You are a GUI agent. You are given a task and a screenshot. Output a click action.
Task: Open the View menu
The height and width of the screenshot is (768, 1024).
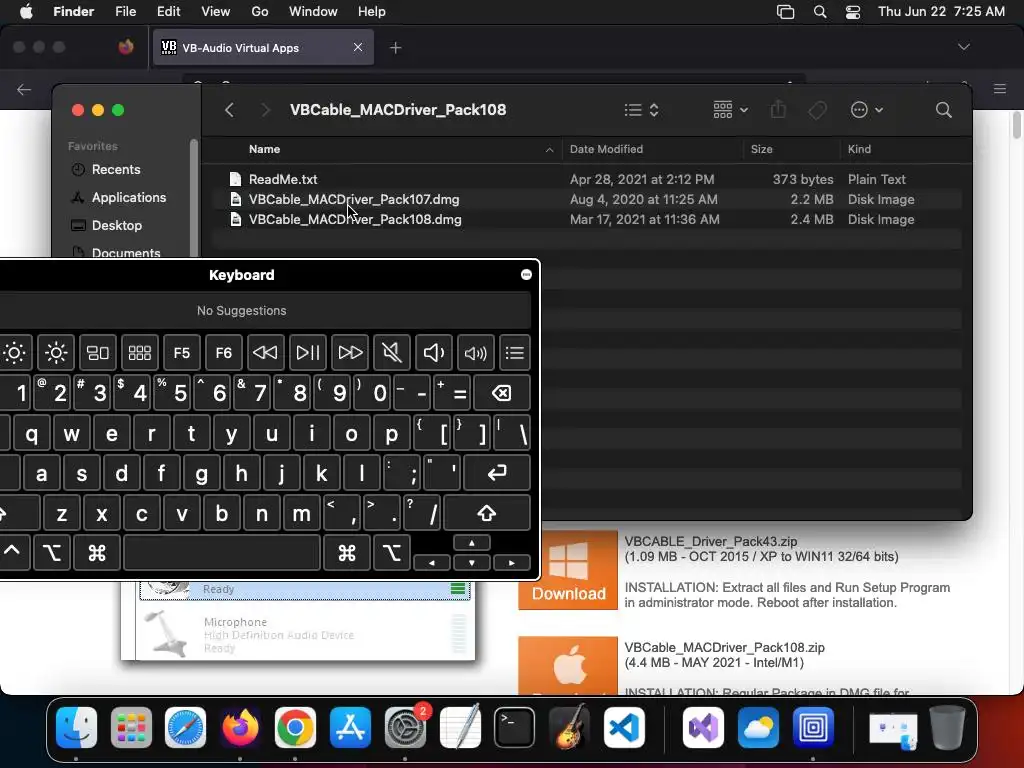coord(216,12)
